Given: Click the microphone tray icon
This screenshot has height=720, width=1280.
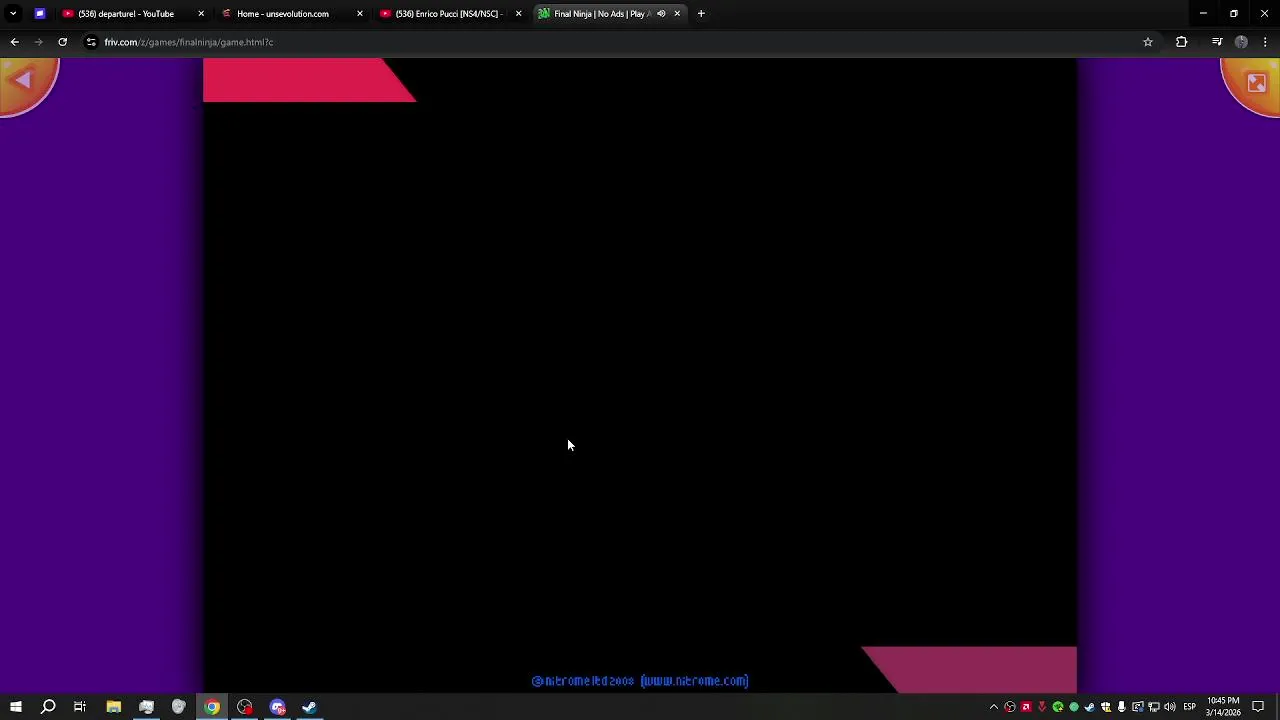Looking at the screenshot, I should click(1121, 707).
